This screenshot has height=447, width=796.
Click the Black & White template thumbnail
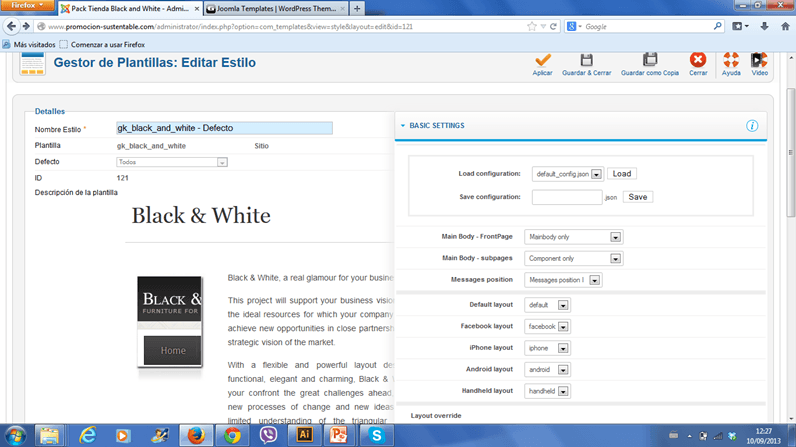(170, 322)
